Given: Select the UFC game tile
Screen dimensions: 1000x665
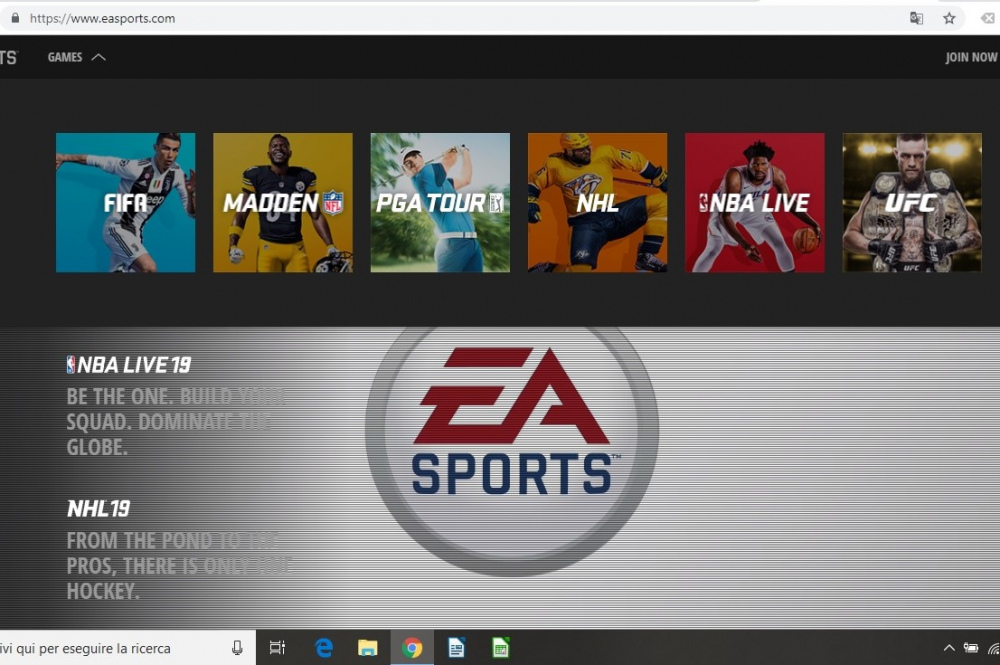Looking at the screenshot, I should 912,203.
